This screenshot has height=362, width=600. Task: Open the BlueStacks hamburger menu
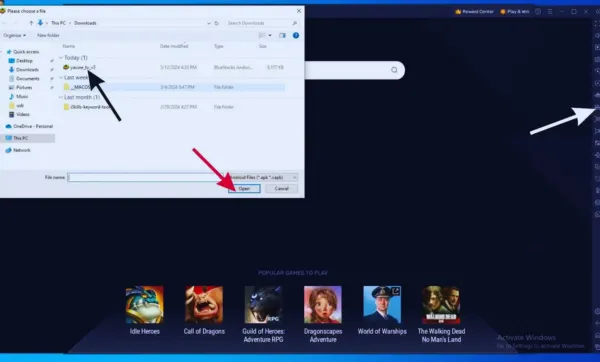550,11
